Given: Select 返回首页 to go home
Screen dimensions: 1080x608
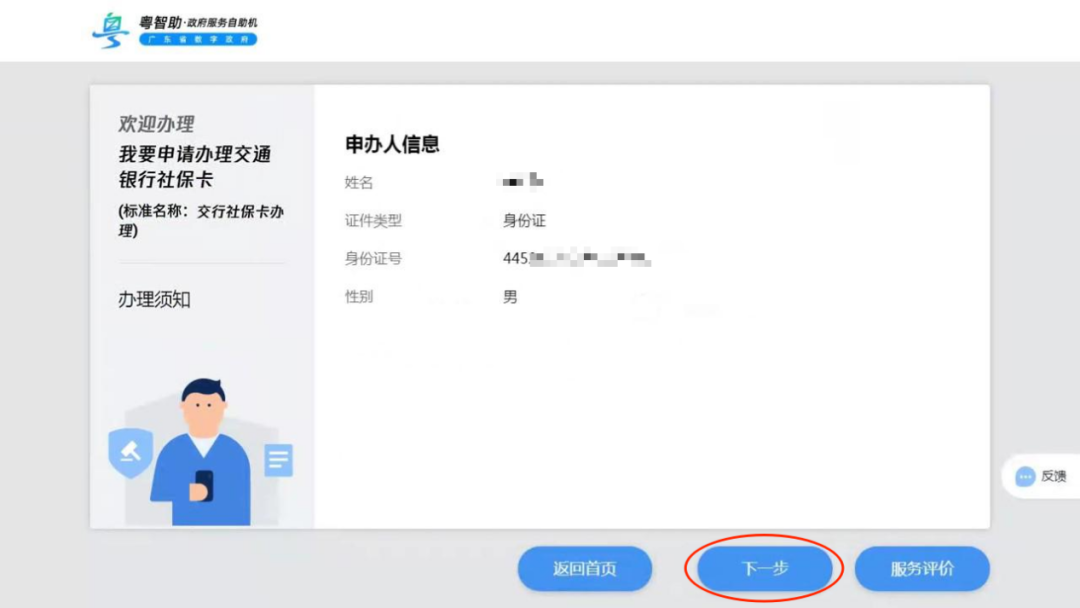Looking at the screenshot, I should coord(584,568).
